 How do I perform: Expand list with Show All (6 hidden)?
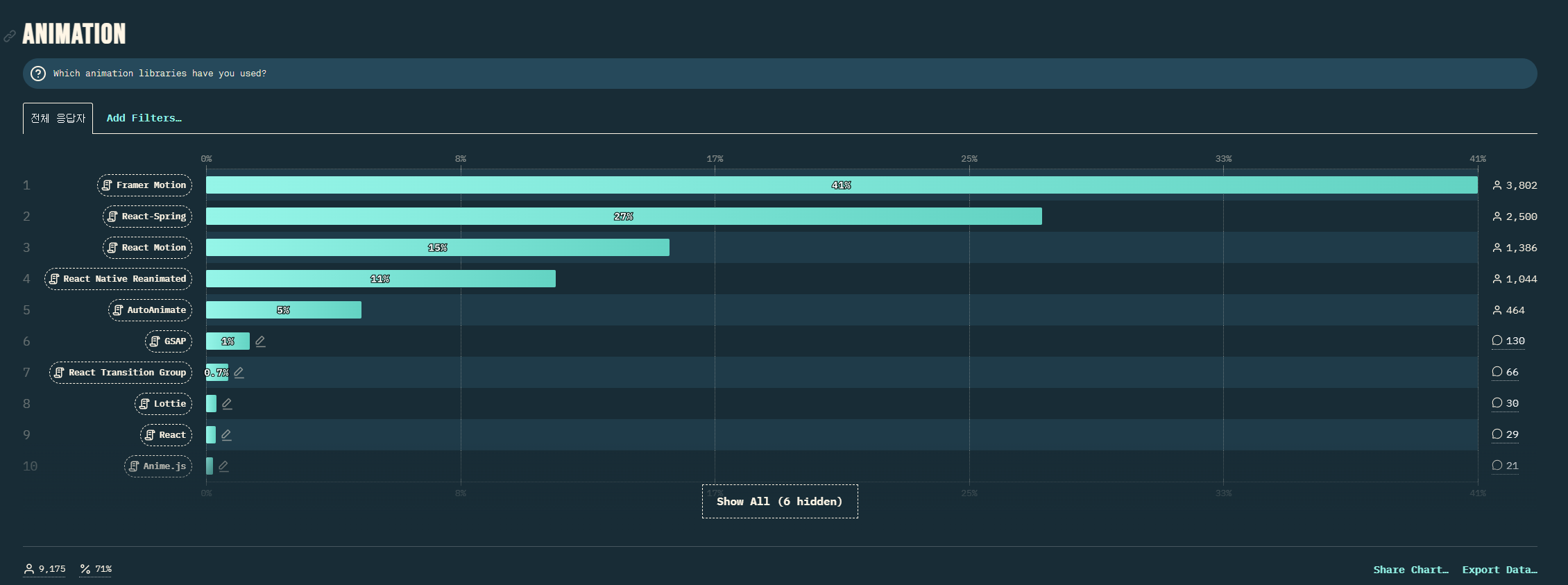pos(780,502)
